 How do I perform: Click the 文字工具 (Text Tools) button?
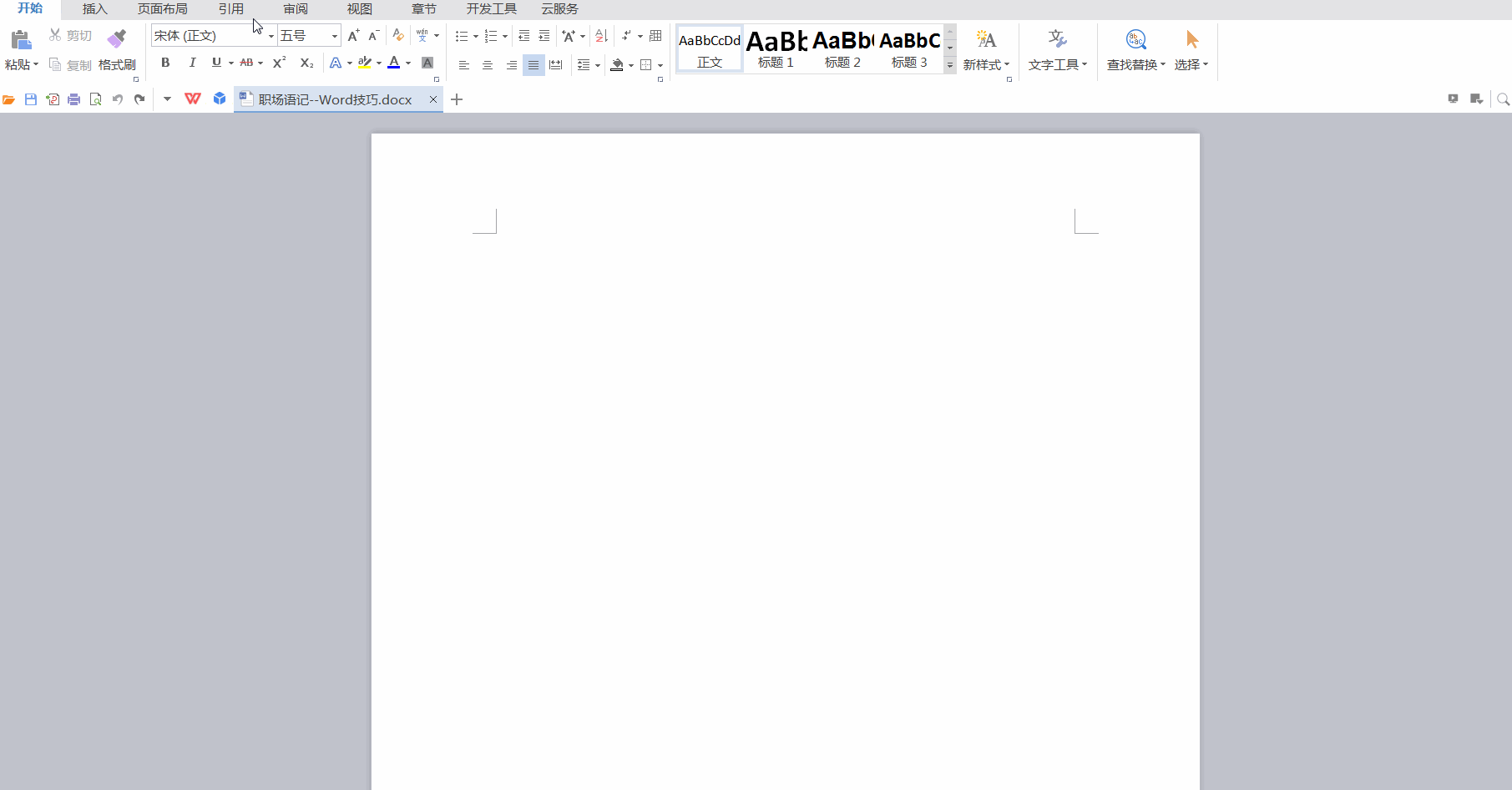point(1058,50)
